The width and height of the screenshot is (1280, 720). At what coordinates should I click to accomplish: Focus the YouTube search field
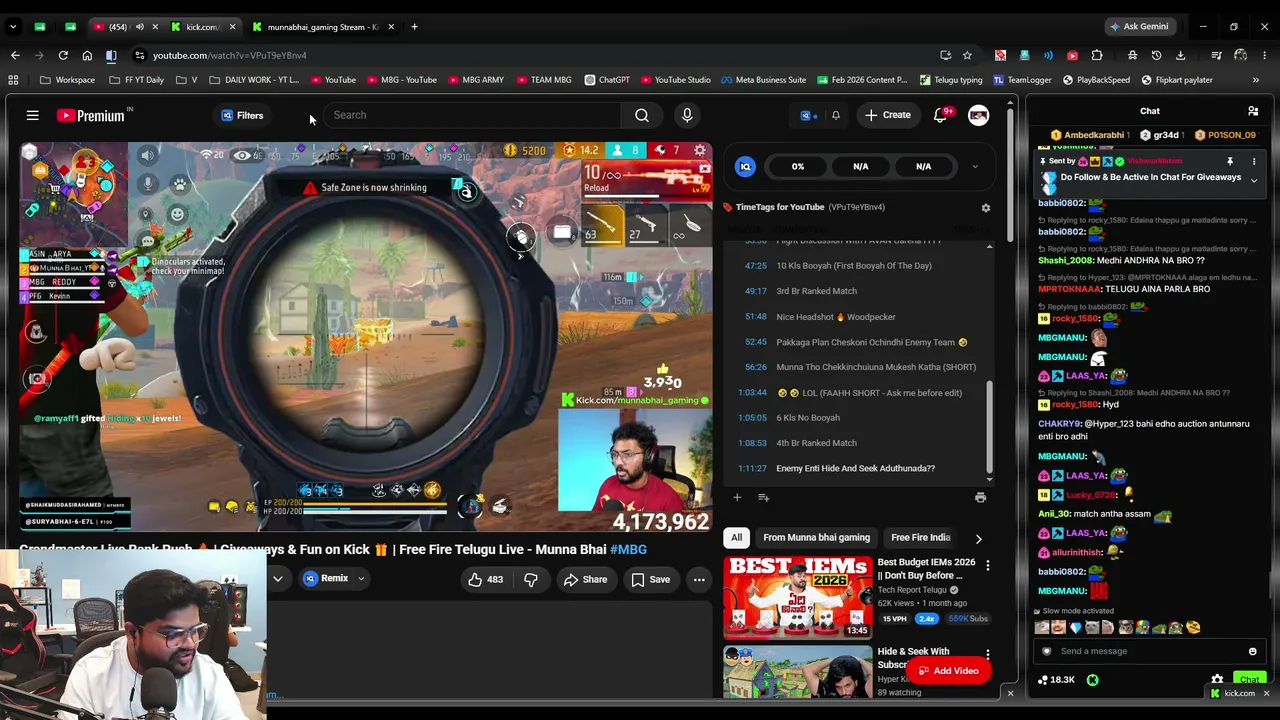click(471, 115)
